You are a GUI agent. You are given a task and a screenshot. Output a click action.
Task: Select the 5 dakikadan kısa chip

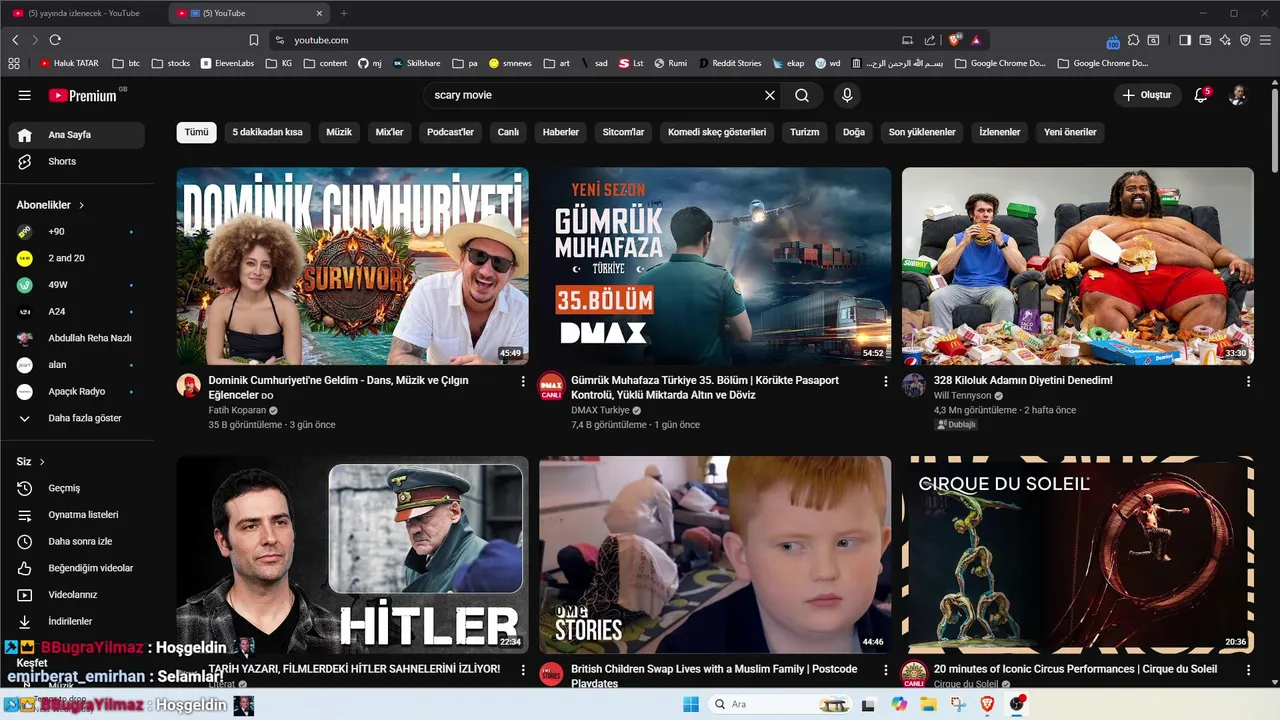(268, 132)
